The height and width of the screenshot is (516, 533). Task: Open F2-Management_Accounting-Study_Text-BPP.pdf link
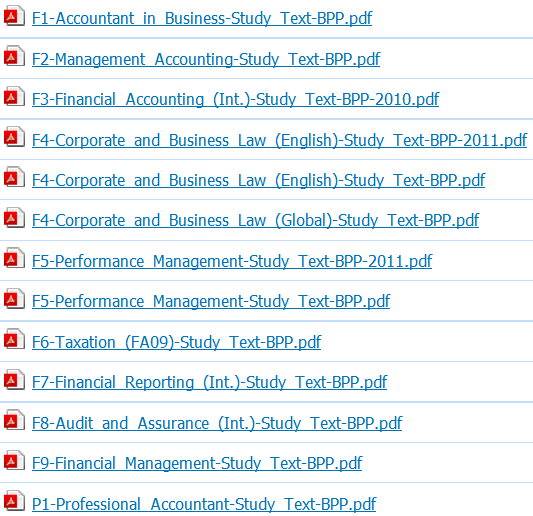206,59
